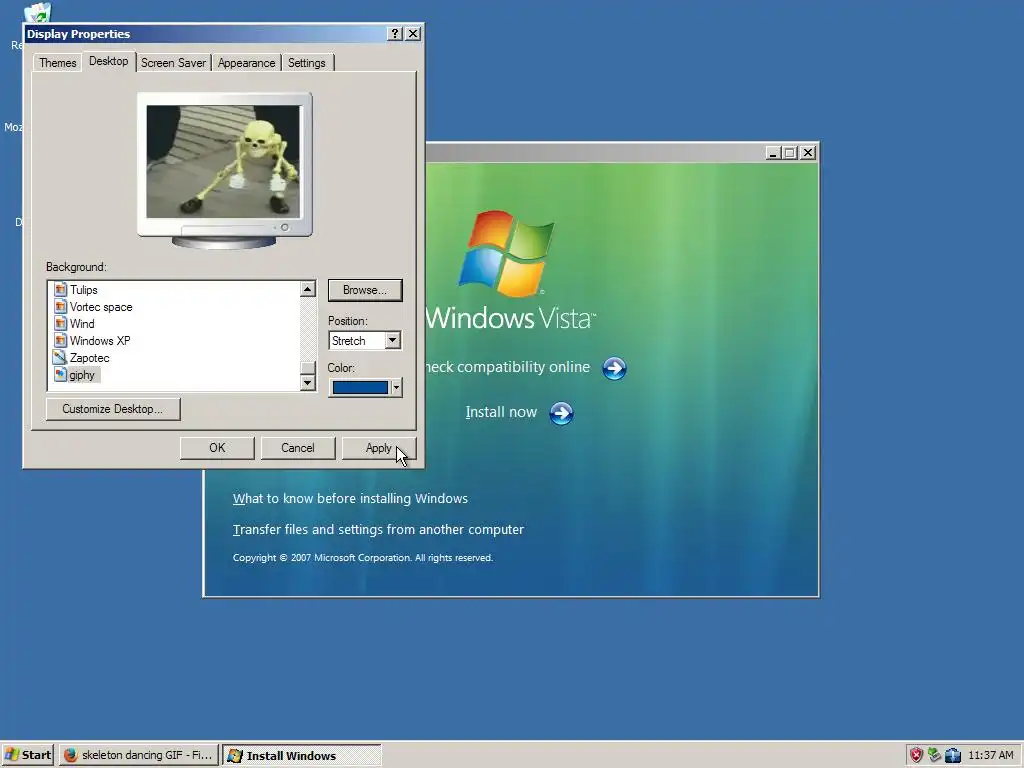The height and width of the screenshot is (768, 1024).
Task: Click the taskbar clock showing 11:37 AM
Action: tap(990, 755)
